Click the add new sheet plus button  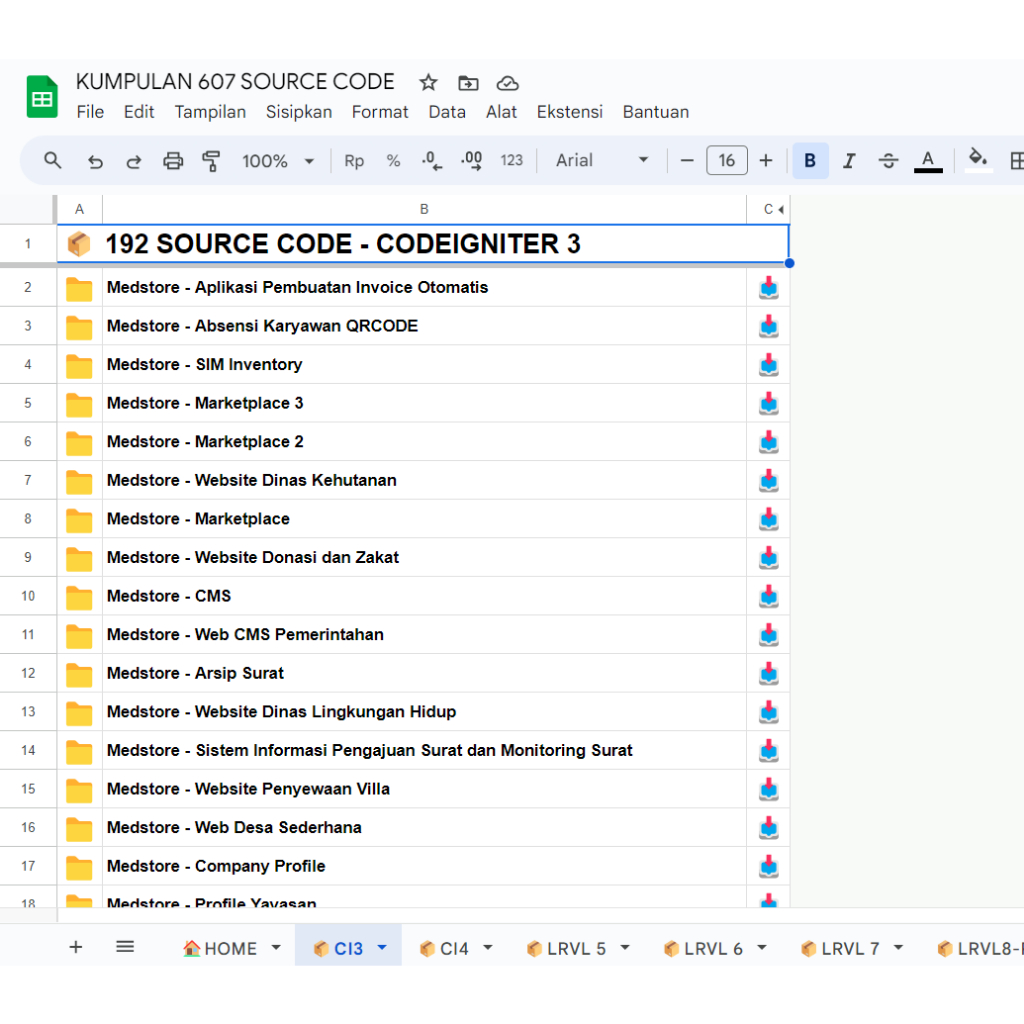point(76,947)
